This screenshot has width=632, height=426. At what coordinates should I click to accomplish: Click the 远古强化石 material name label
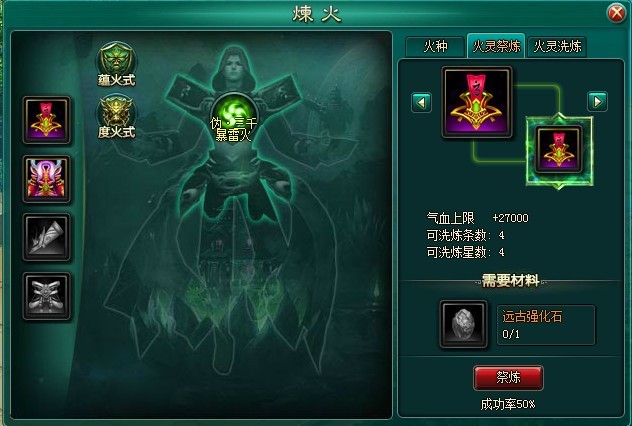pos(532,316)
